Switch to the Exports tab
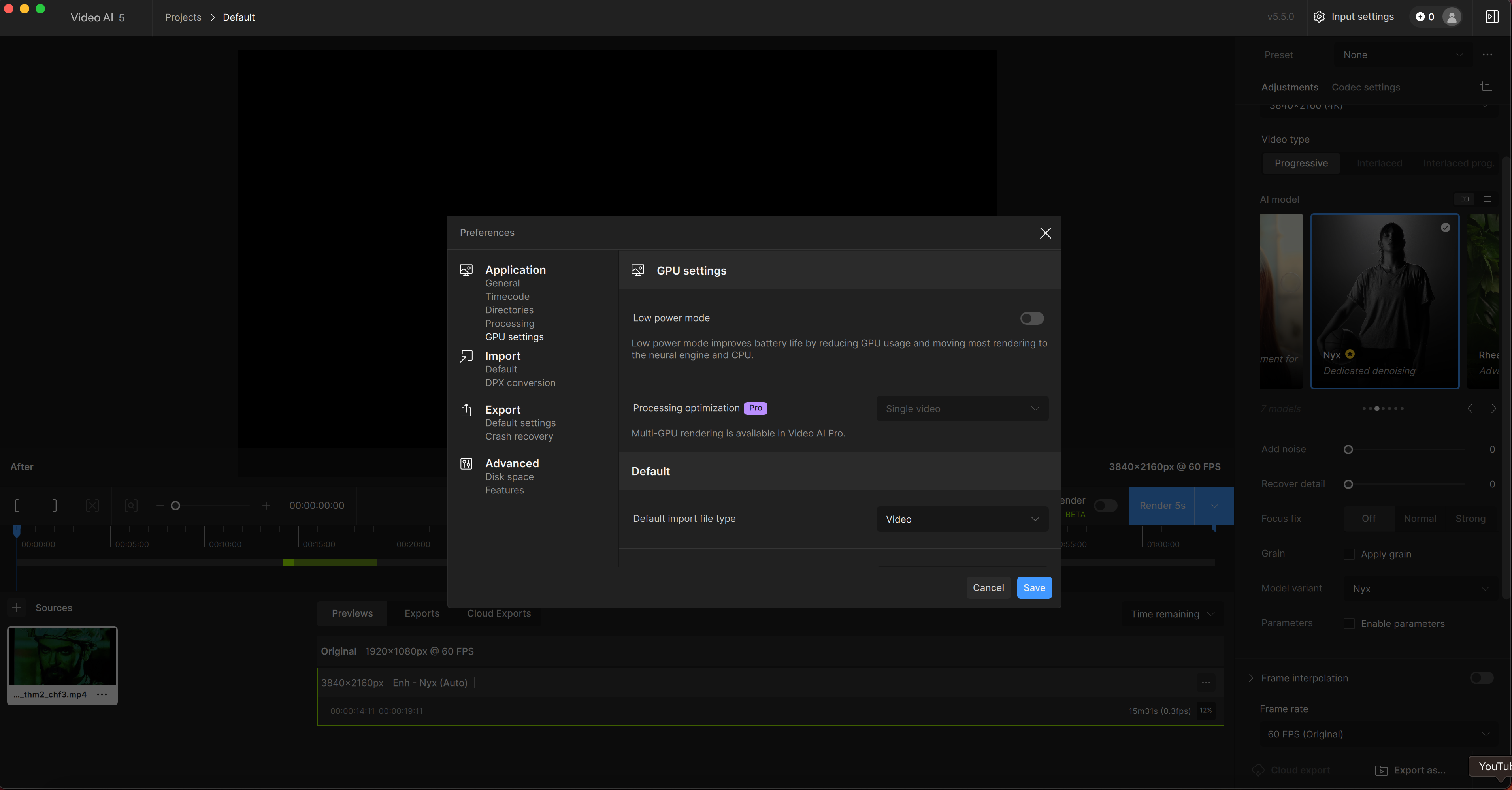The height and width of the screenshot is (790, 1512). click(x=421, y=613)
